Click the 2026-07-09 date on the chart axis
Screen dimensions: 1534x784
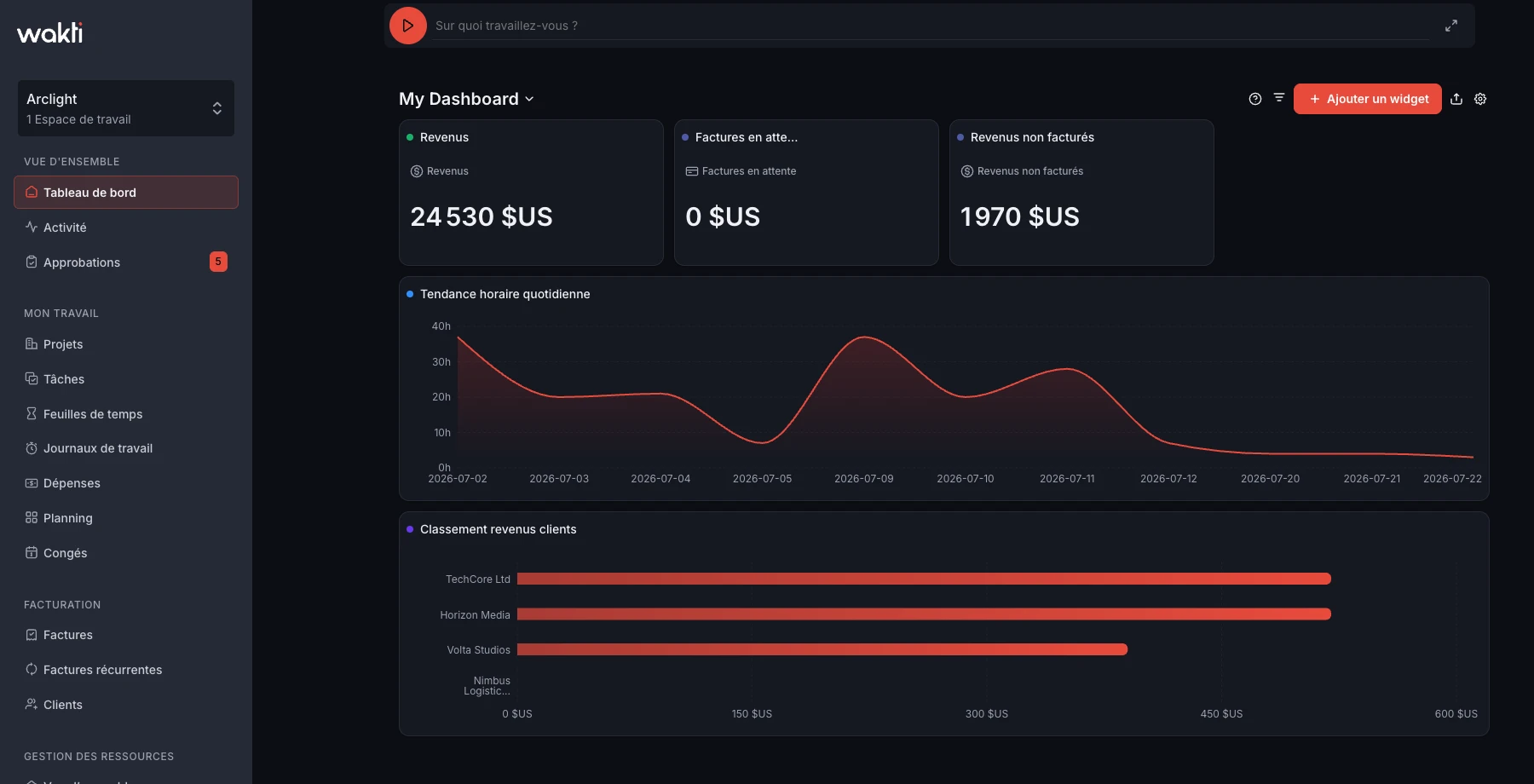(864, 479)
